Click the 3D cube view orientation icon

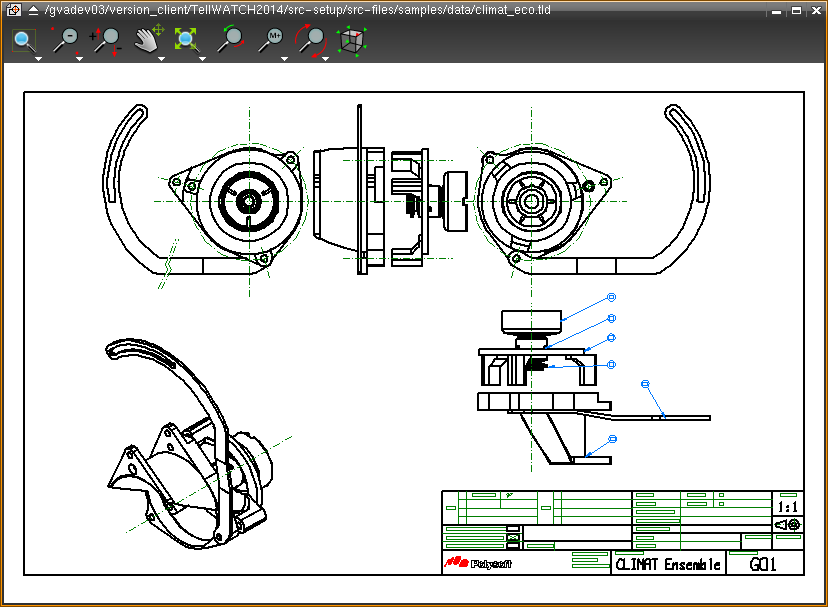(x=352, y=41)
